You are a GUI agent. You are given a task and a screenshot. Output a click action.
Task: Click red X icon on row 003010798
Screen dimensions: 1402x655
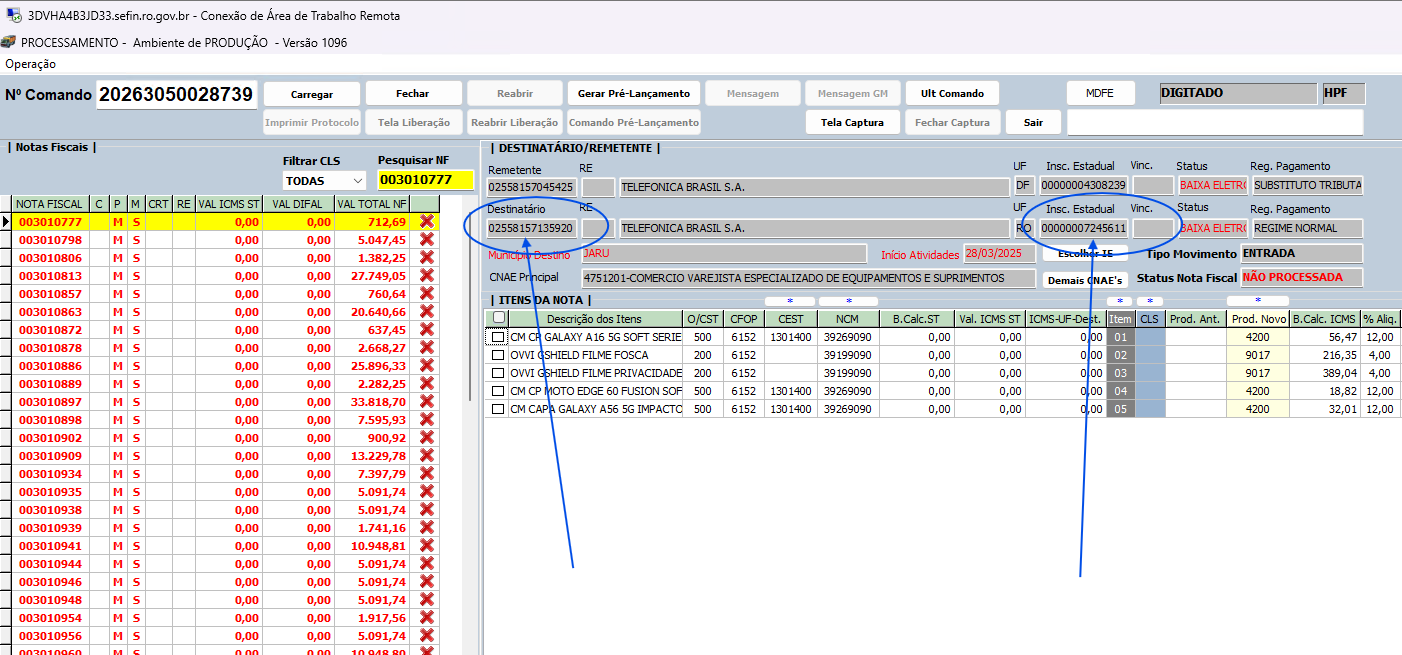pyautogui.click(x=427, y=240)
